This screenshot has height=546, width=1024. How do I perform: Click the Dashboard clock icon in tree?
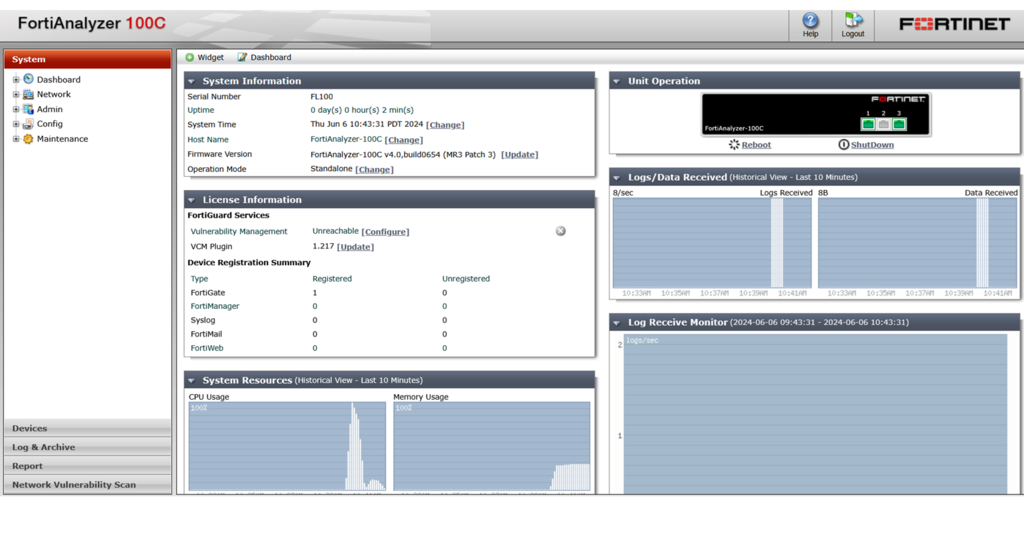point(28,79)
